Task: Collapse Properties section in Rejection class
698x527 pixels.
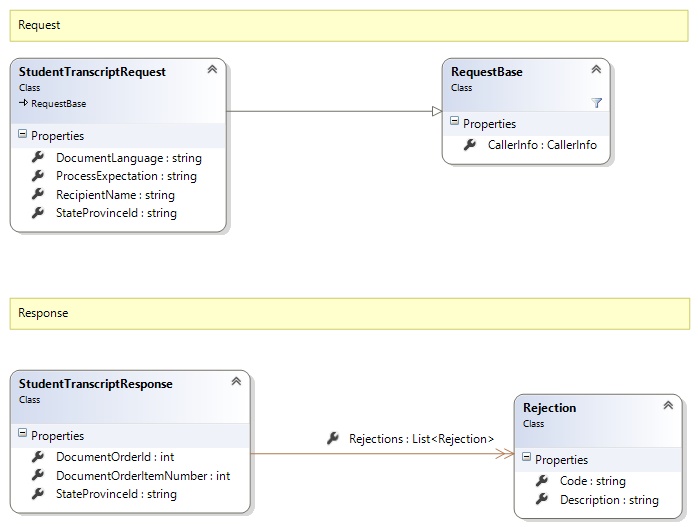Action: click(x=526, y=459)
